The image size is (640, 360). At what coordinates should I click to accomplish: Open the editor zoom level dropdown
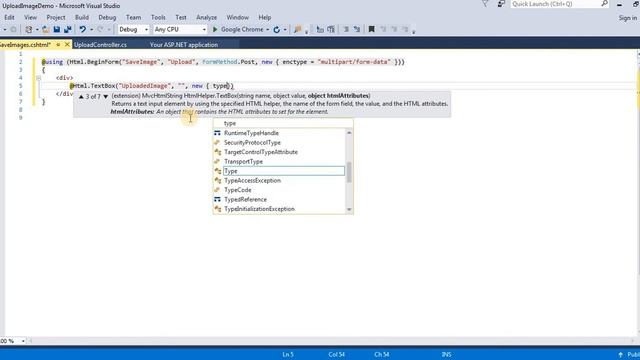pyautogui.click(x=23, y=341)
